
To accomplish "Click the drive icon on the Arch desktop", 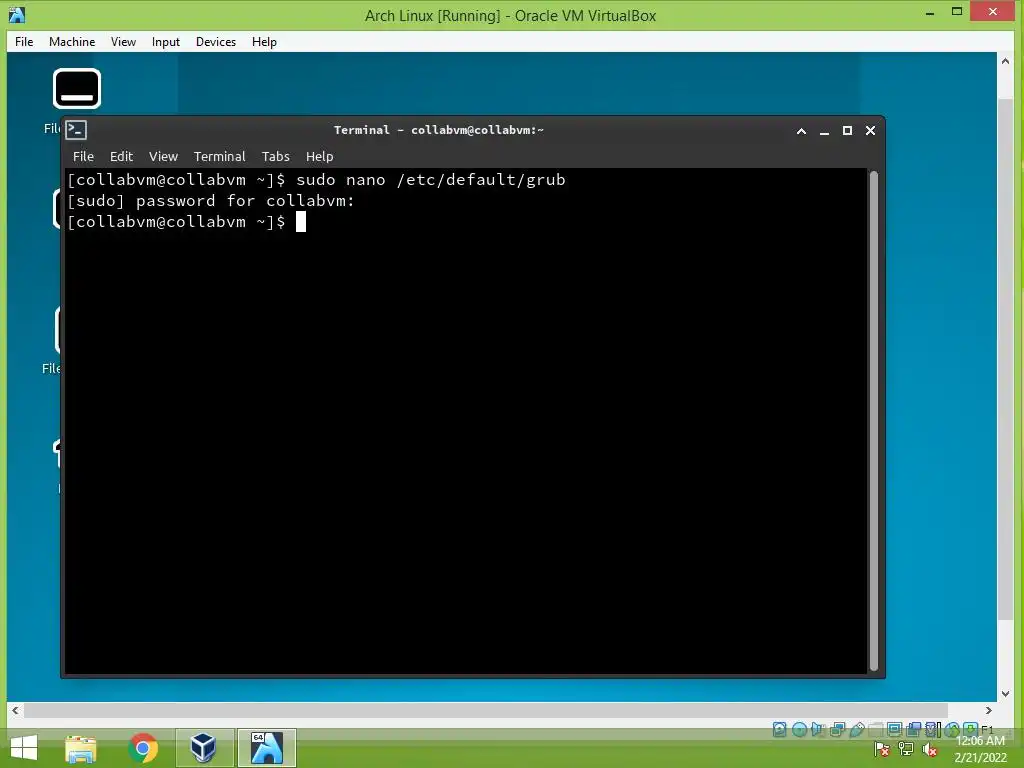I will click(77, 88).
